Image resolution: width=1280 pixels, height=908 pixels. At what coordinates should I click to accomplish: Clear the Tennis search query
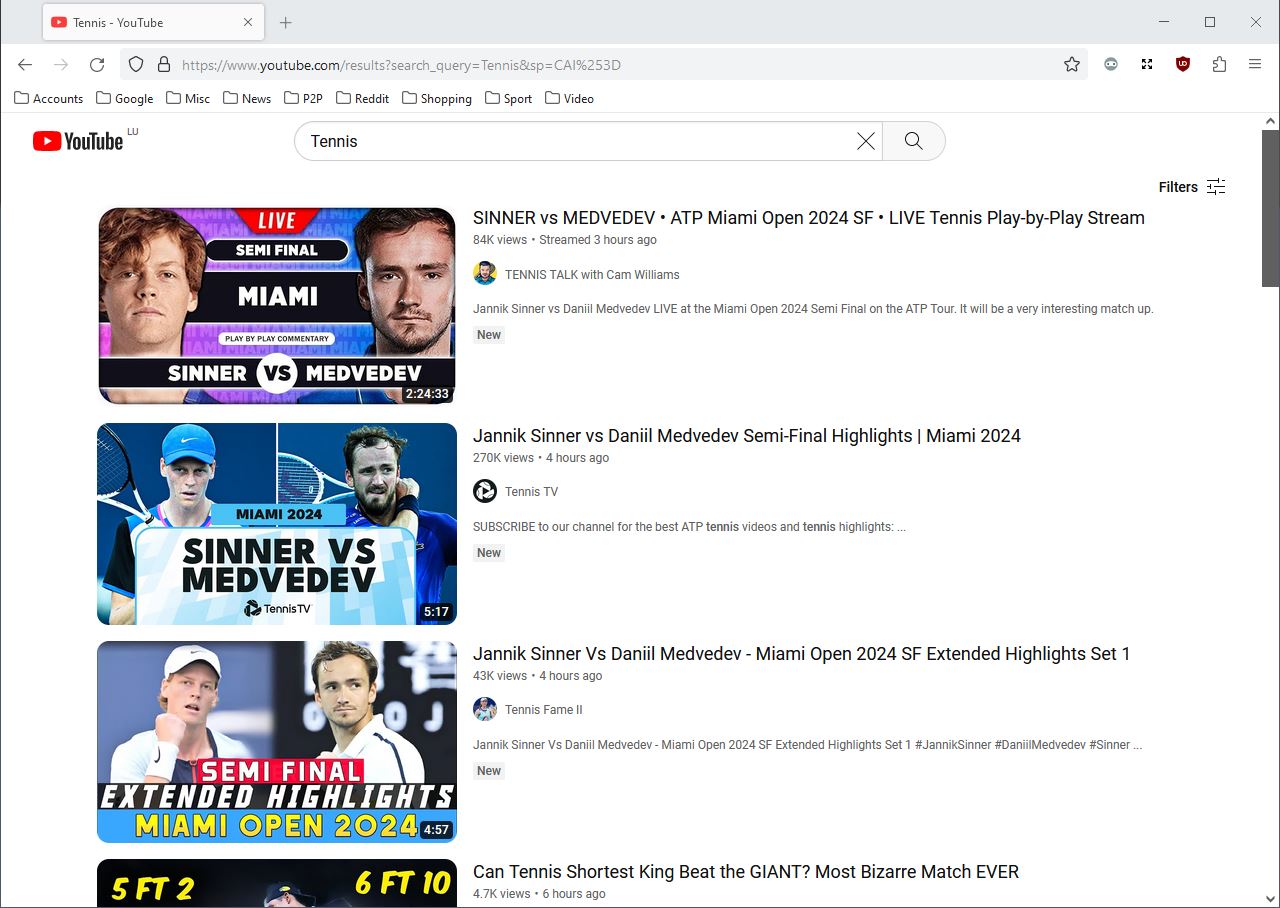coord(866,141)
